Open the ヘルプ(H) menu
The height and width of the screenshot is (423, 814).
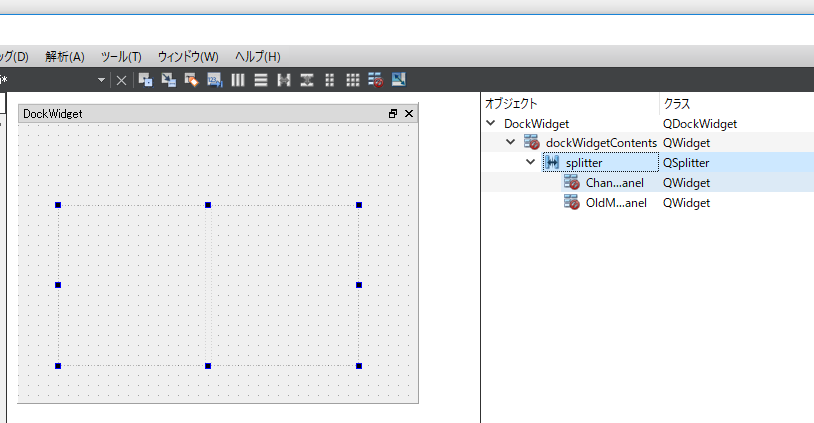click(257, 56)
